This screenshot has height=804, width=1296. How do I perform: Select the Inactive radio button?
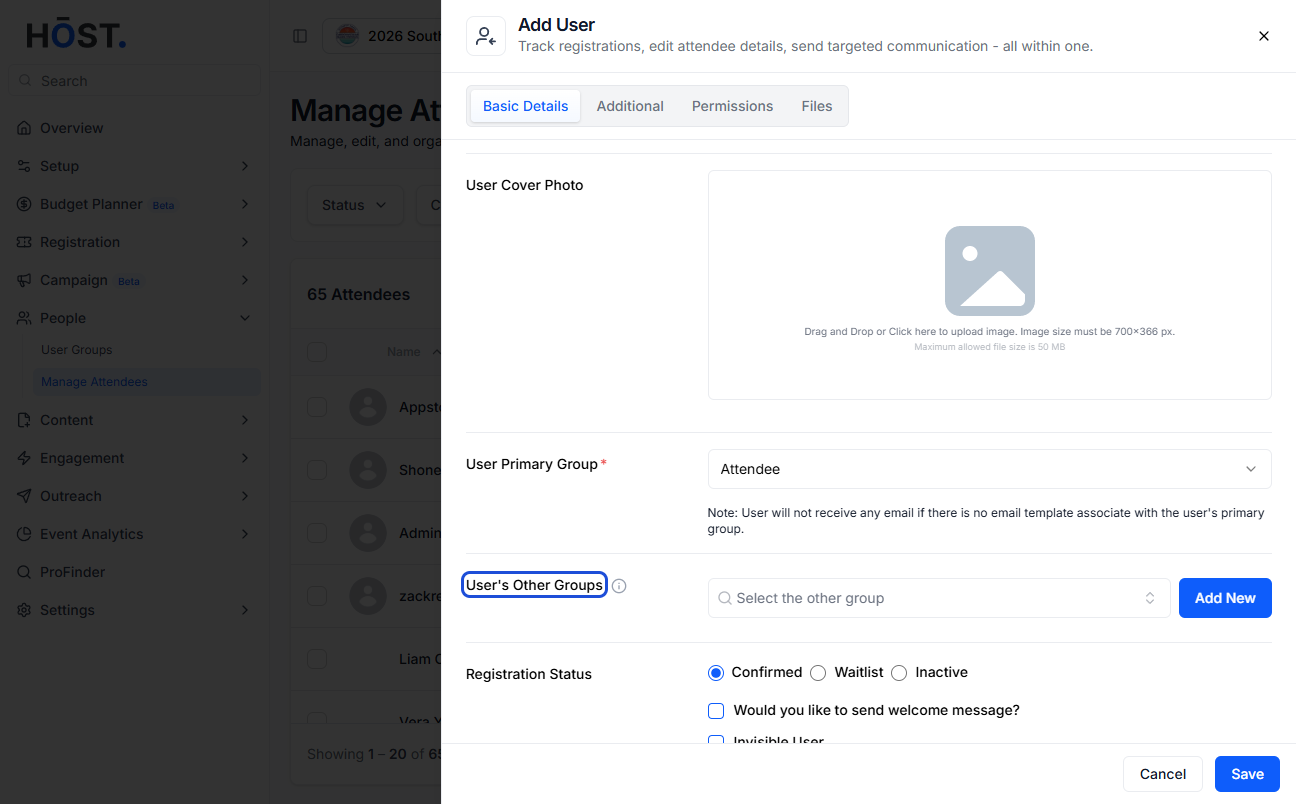point(899,673)
